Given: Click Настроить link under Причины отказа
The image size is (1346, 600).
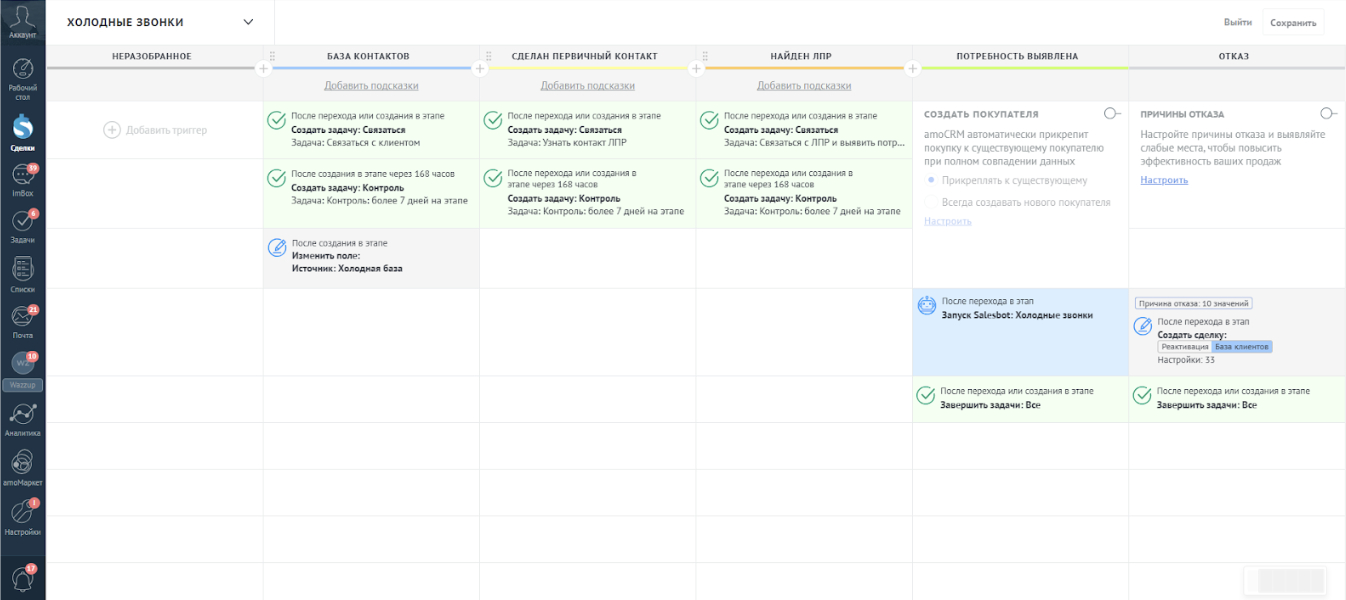Looking at the screenshot, I should pyautogui.click(x=1164, y=180).
